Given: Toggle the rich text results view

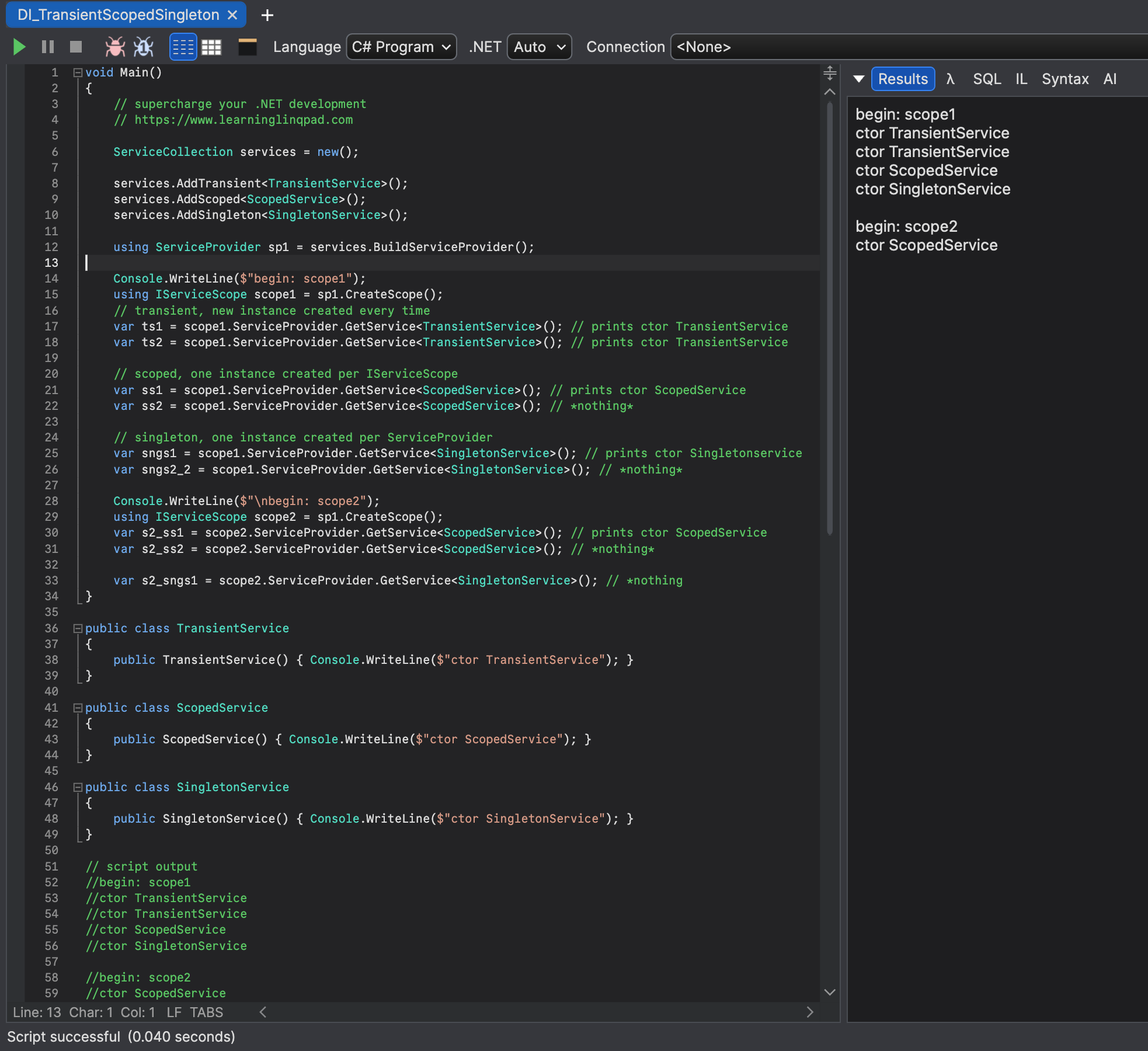Looking at the screenshot, I should coord(183,47).
